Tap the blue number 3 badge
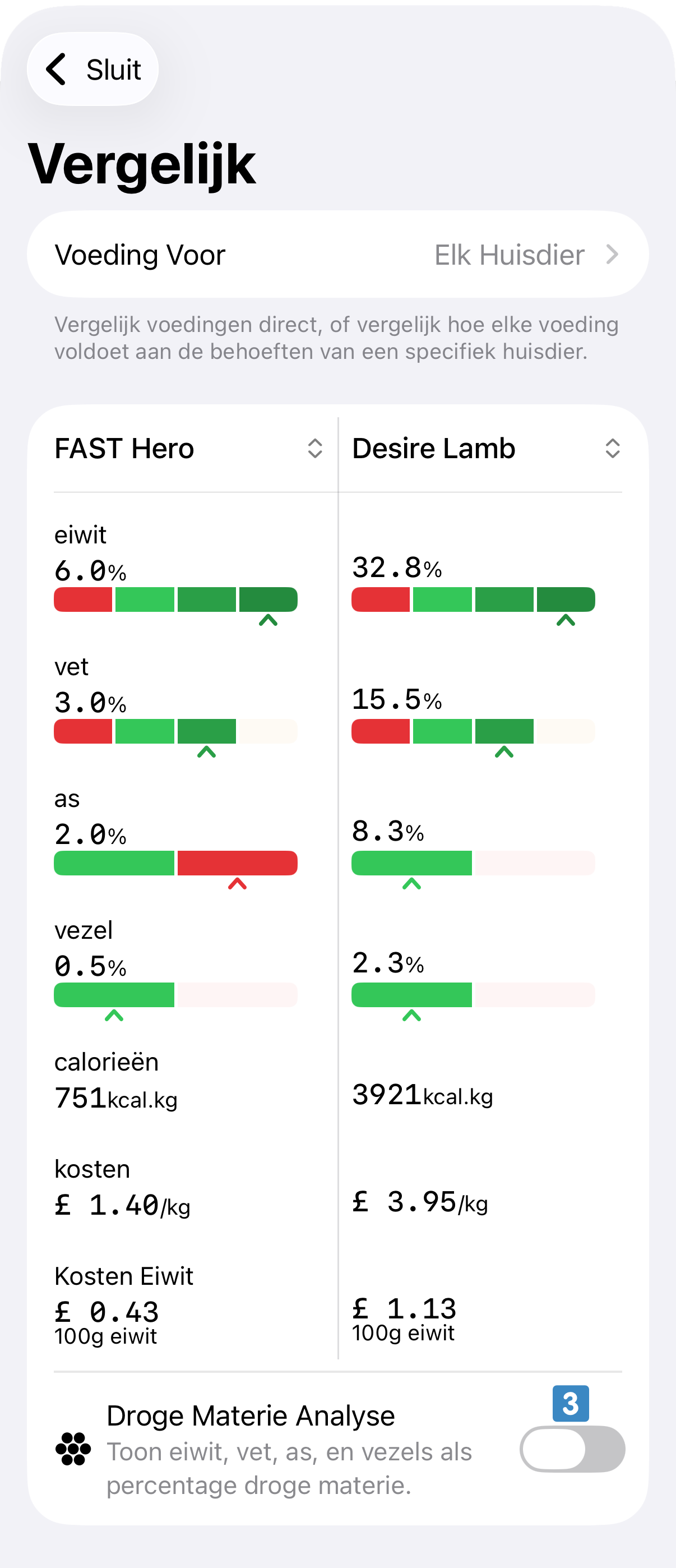Viewport: 676px width, 1568px height. tap(570, 1403)
